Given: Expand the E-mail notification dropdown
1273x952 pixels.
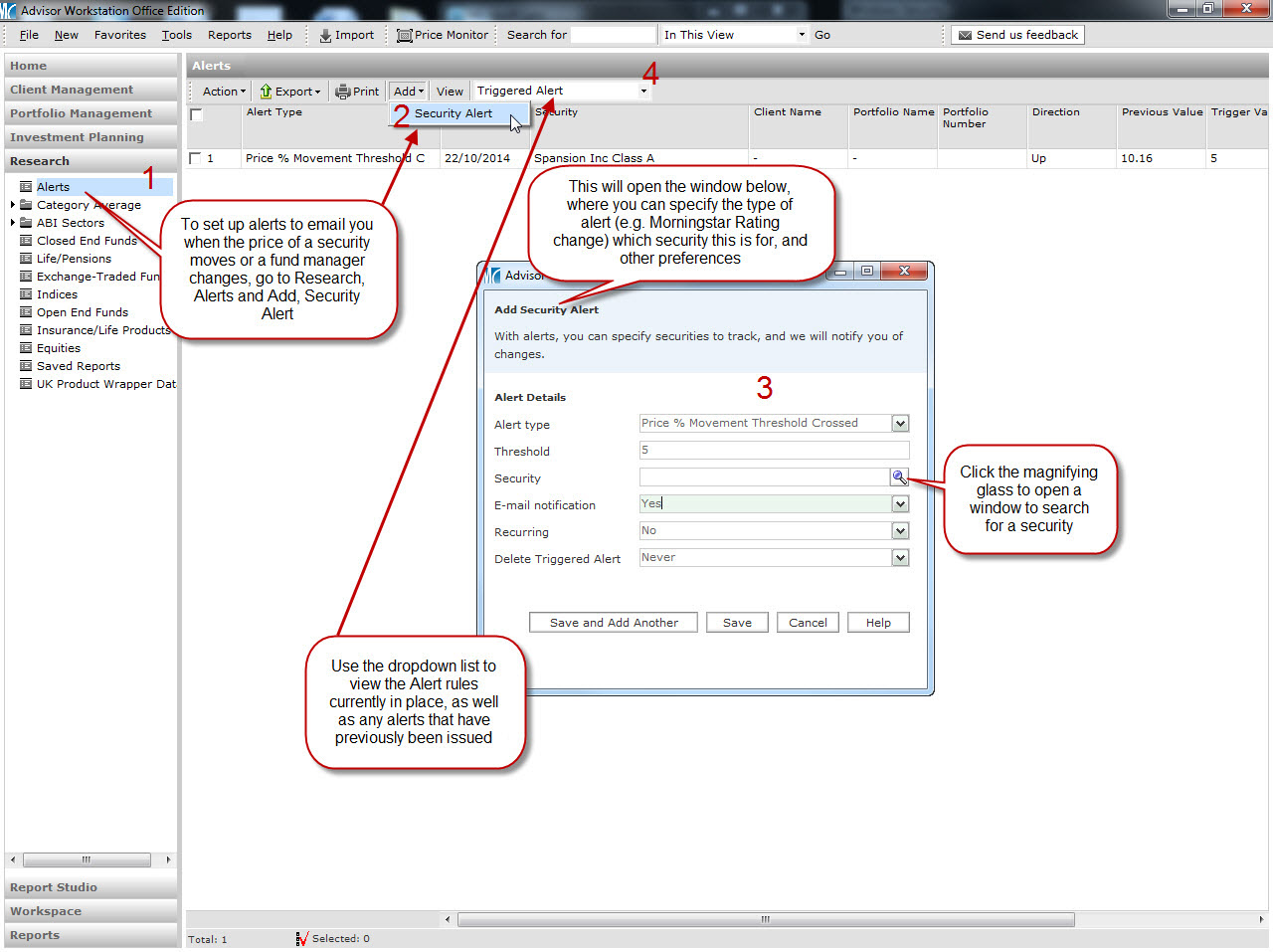Looking at the screenshot, I should tap(900, 504).
